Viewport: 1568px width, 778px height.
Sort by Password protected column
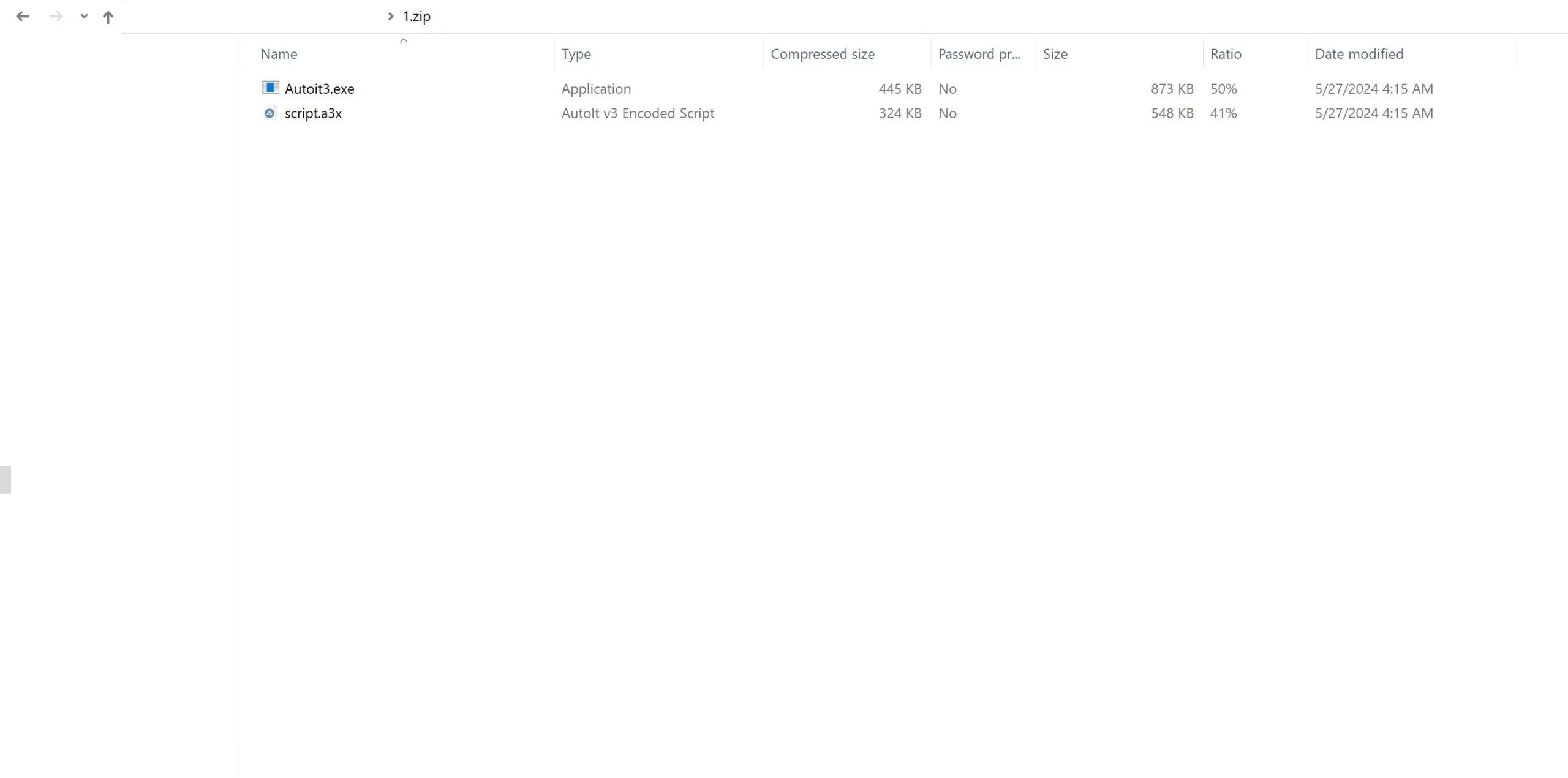[979, 54]
